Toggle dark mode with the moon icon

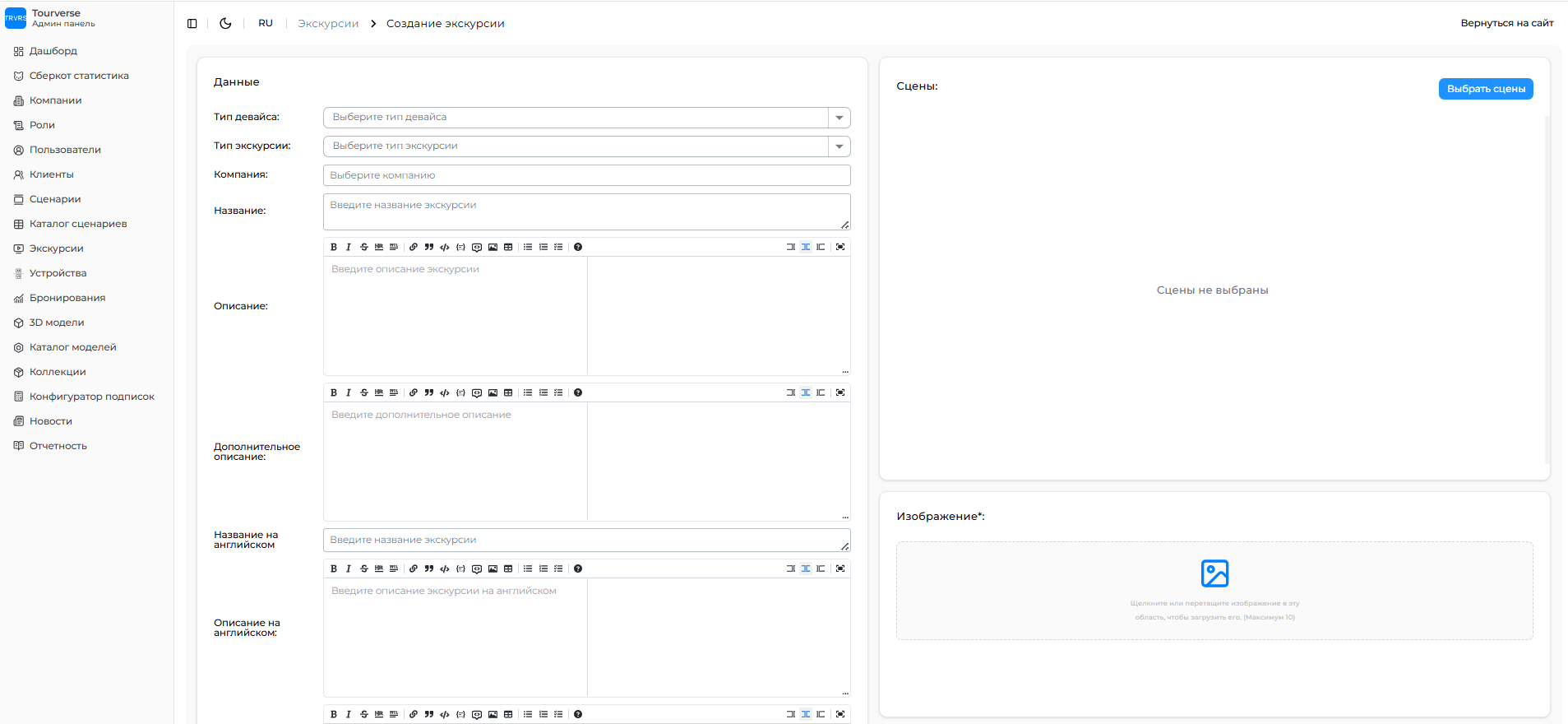225,23
